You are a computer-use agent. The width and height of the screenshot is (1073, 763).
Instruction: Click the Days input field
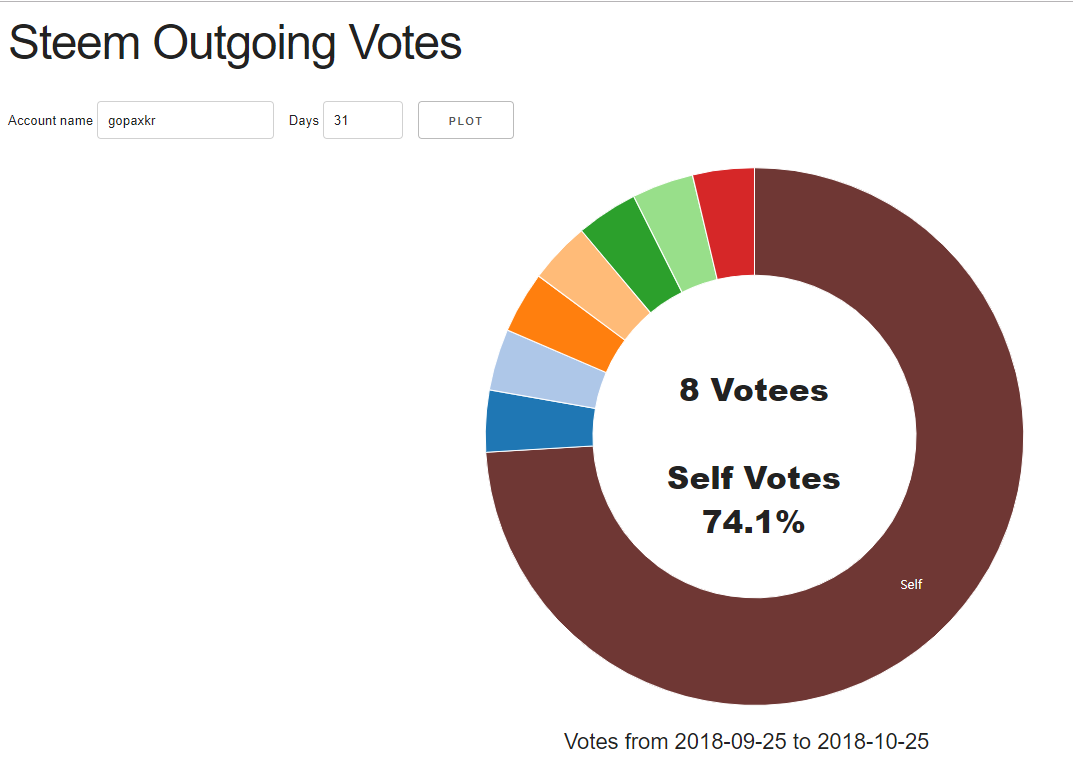(362, 120)
